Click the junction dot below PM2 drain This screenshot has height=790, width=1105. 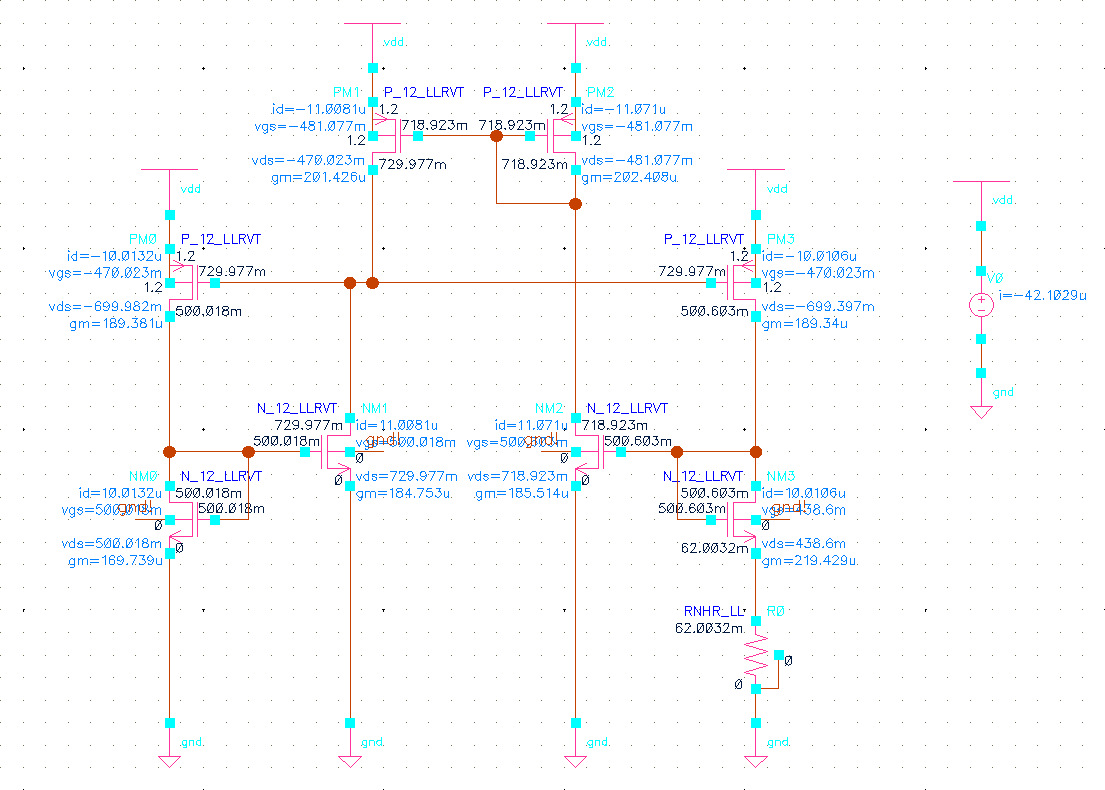(x=575, y=204)
